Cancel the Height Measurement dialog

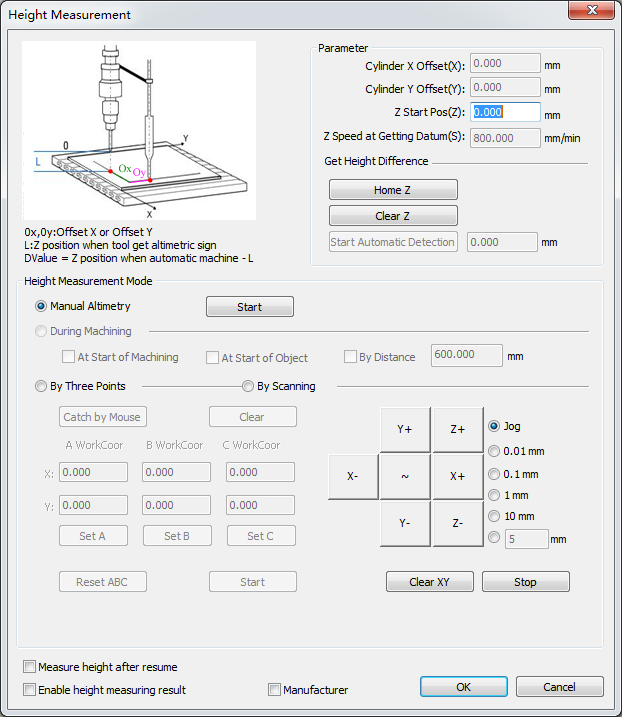click(x=560, y=687)
